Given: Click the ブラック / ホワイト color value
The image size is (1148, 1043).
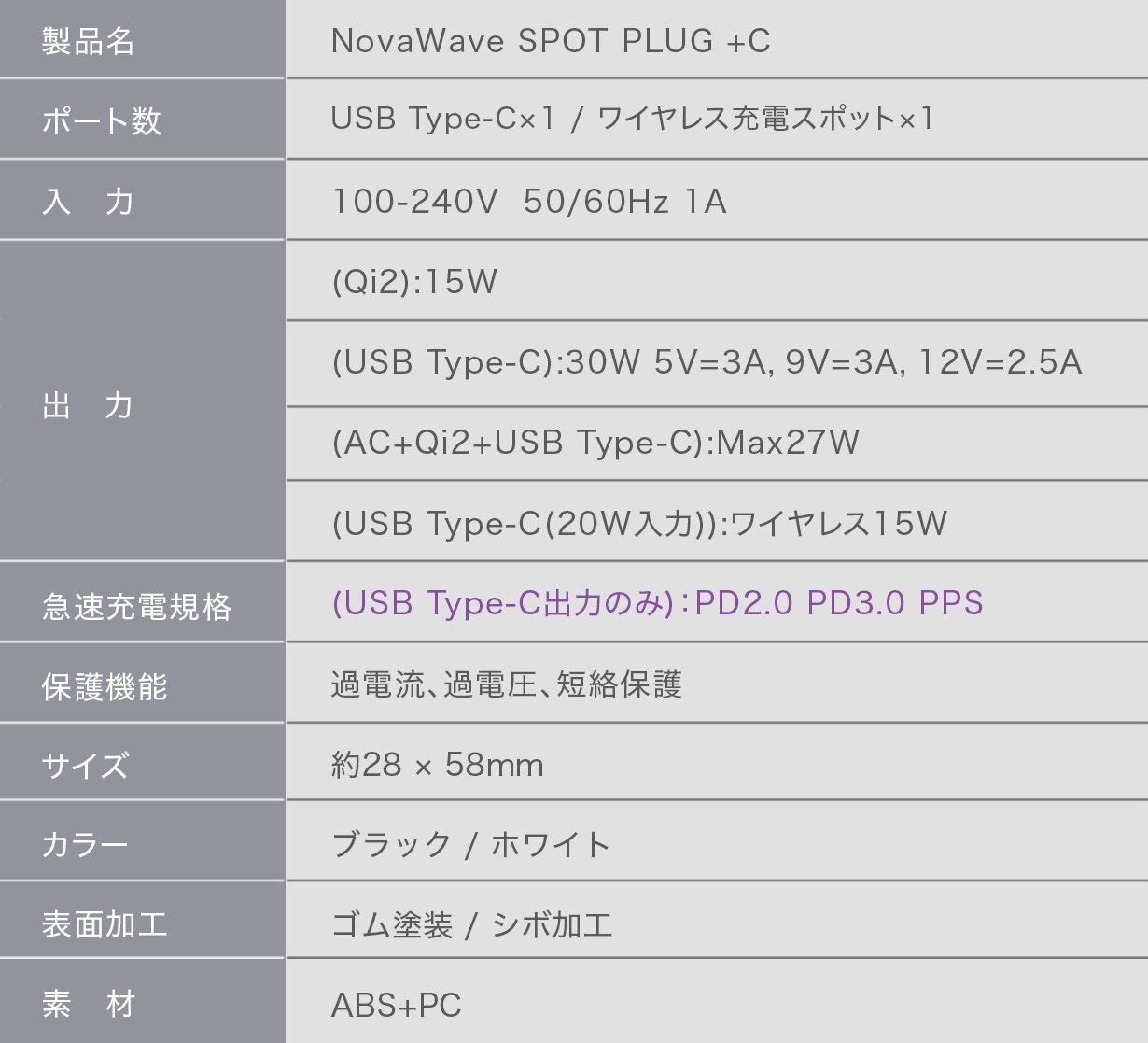Looking at the screenshot, I should (470, 845).
